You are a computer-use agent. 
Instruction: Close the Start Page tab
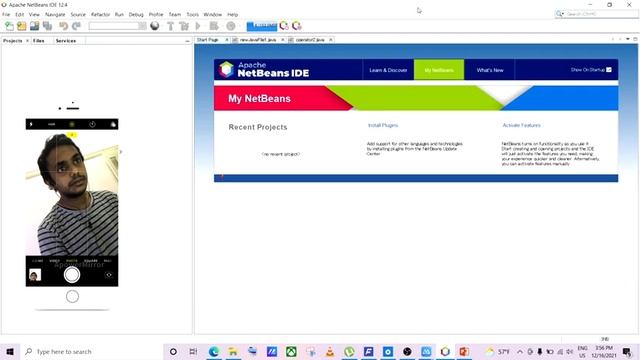point(227,40)
